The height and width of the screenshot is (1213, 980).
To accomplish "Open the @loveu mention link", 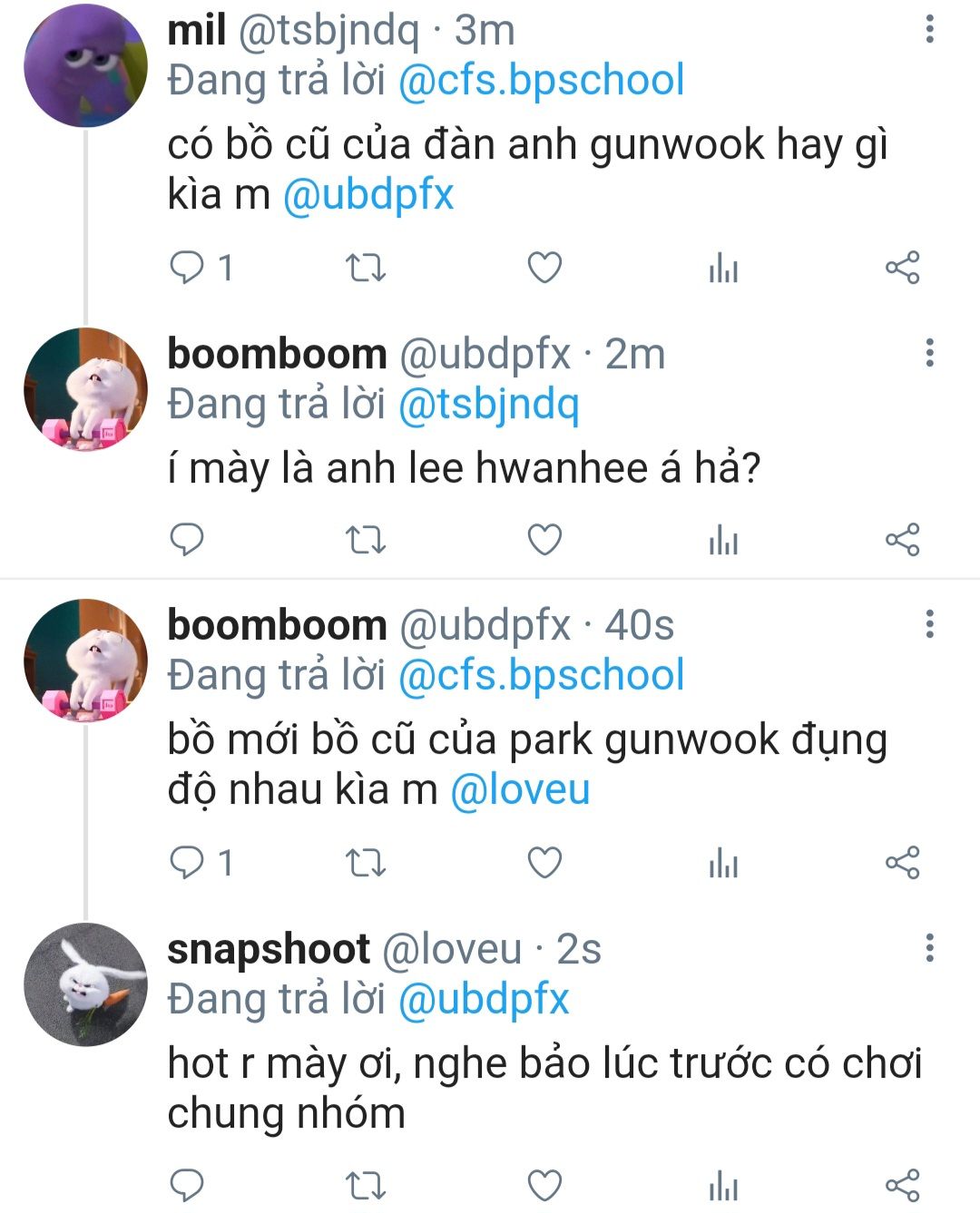I will (520, 789).
